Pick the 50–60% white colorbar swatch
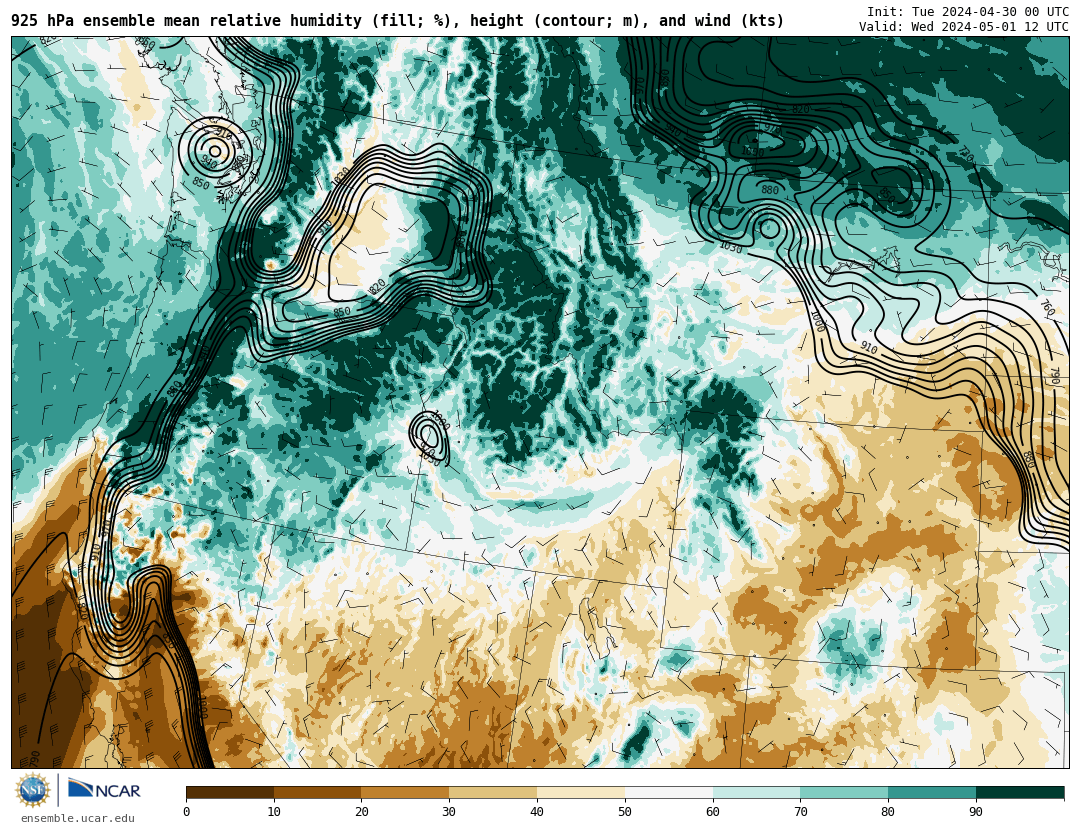Screen dimensions: 1080x831 pos(669,793)
